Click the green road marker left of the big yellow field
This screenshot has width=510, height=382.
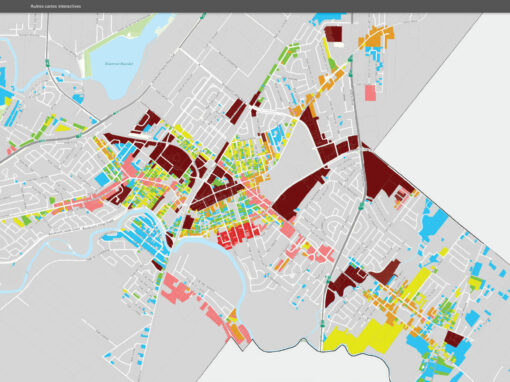[322, 323]
